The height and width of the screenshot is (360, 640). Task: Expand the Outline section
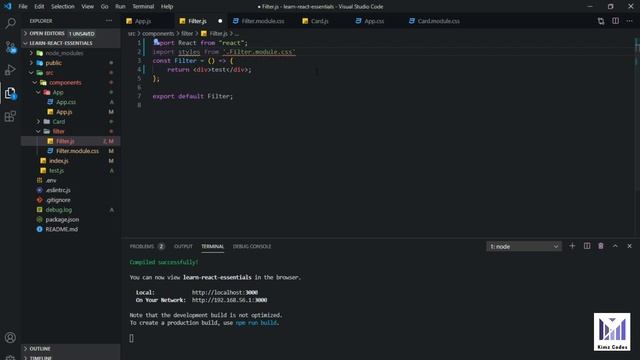[71, 349]
